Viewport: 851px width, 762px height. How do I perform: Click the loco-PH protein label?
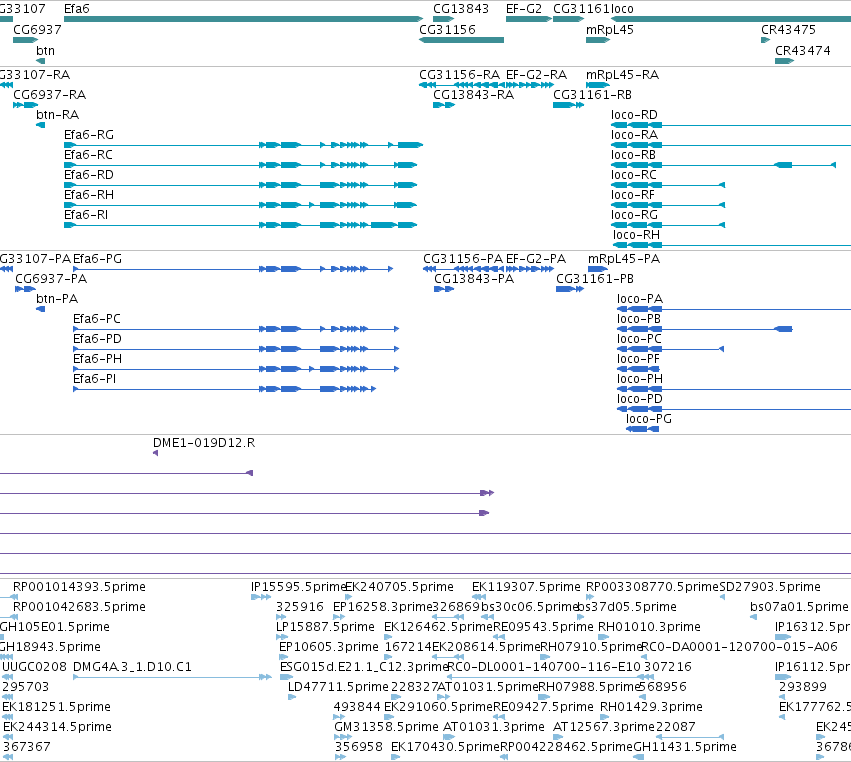click(640, 379)
